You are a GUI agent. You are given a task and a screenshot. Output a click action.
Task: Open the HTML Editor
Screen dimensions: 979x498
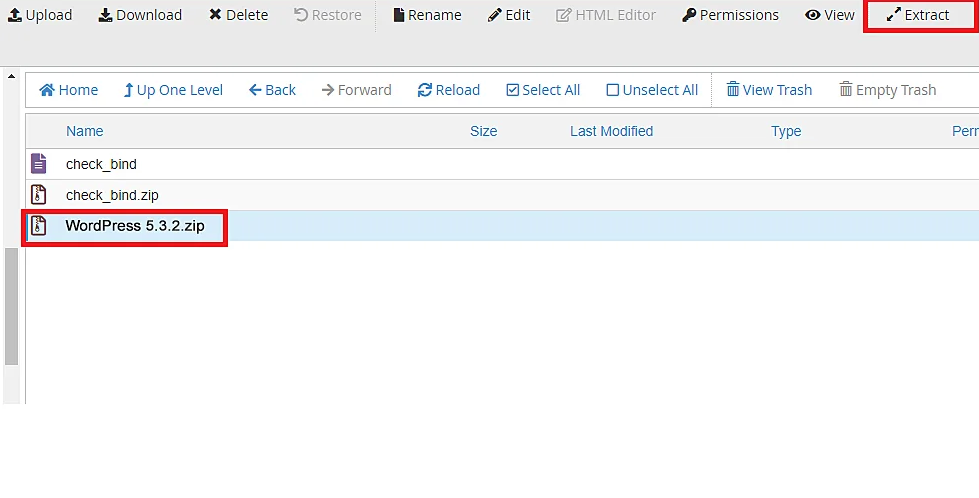[x=606, y=15]
